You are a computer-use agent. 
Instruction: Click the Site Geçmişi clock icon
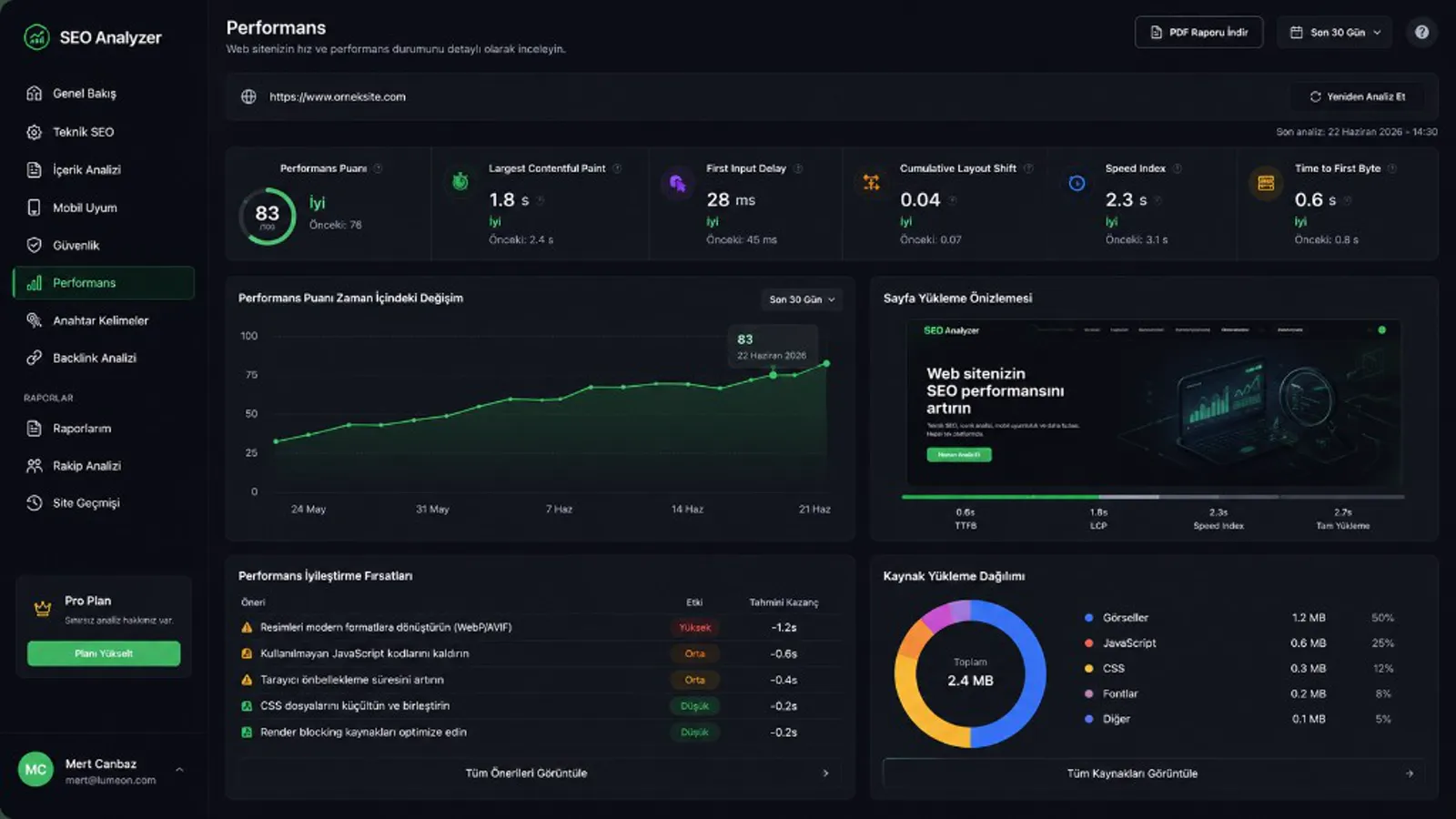35,503
